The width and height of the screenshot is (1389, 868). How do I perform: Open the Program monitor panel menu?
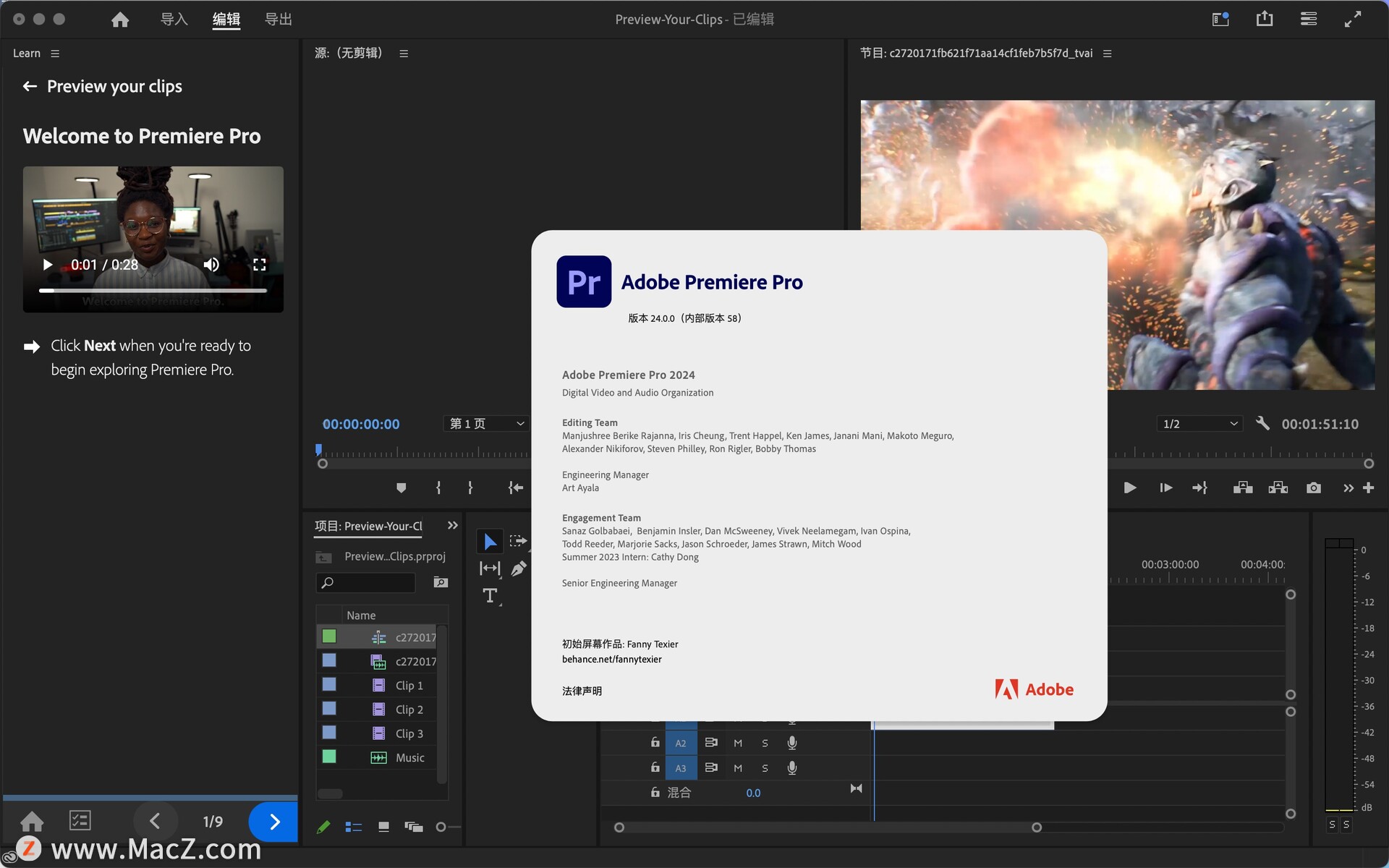pos(1107,54)
